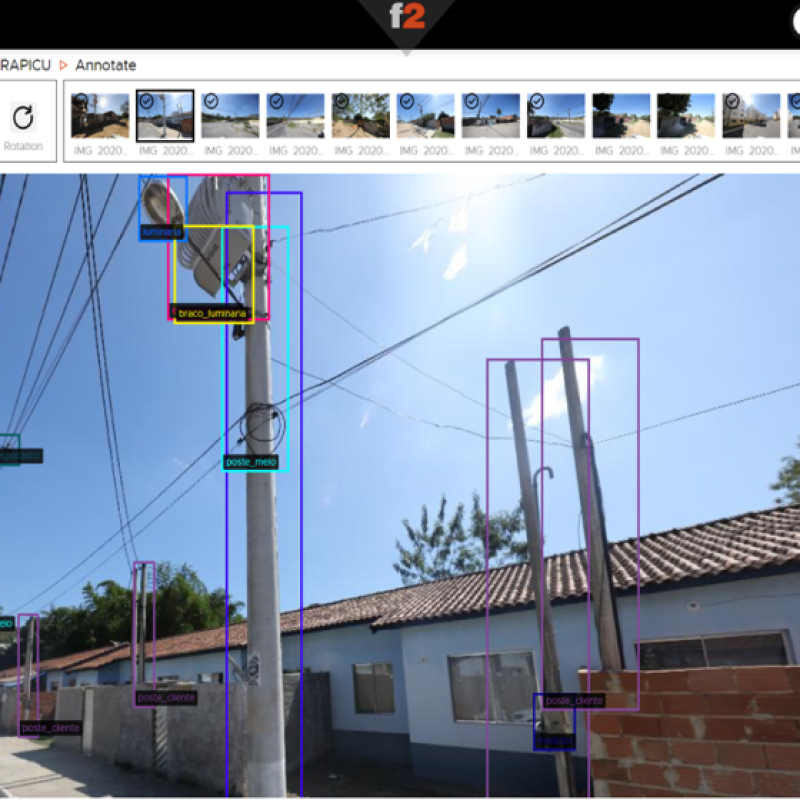This screenshot has height=800, width=800.
Task: Select the Annotate breadcrumb item
Action: pos(105,65)
